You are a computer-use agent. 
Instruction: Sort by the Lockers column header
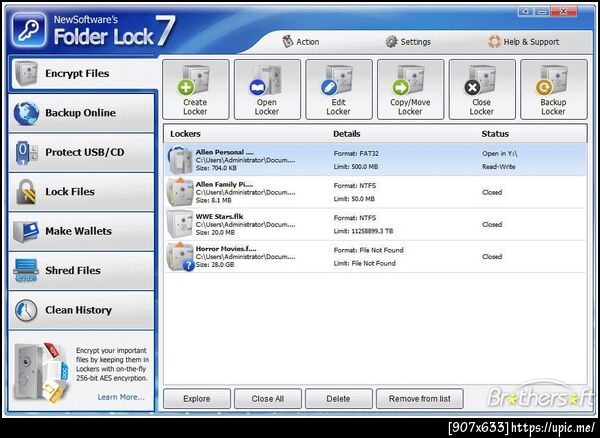click(185, 134)
